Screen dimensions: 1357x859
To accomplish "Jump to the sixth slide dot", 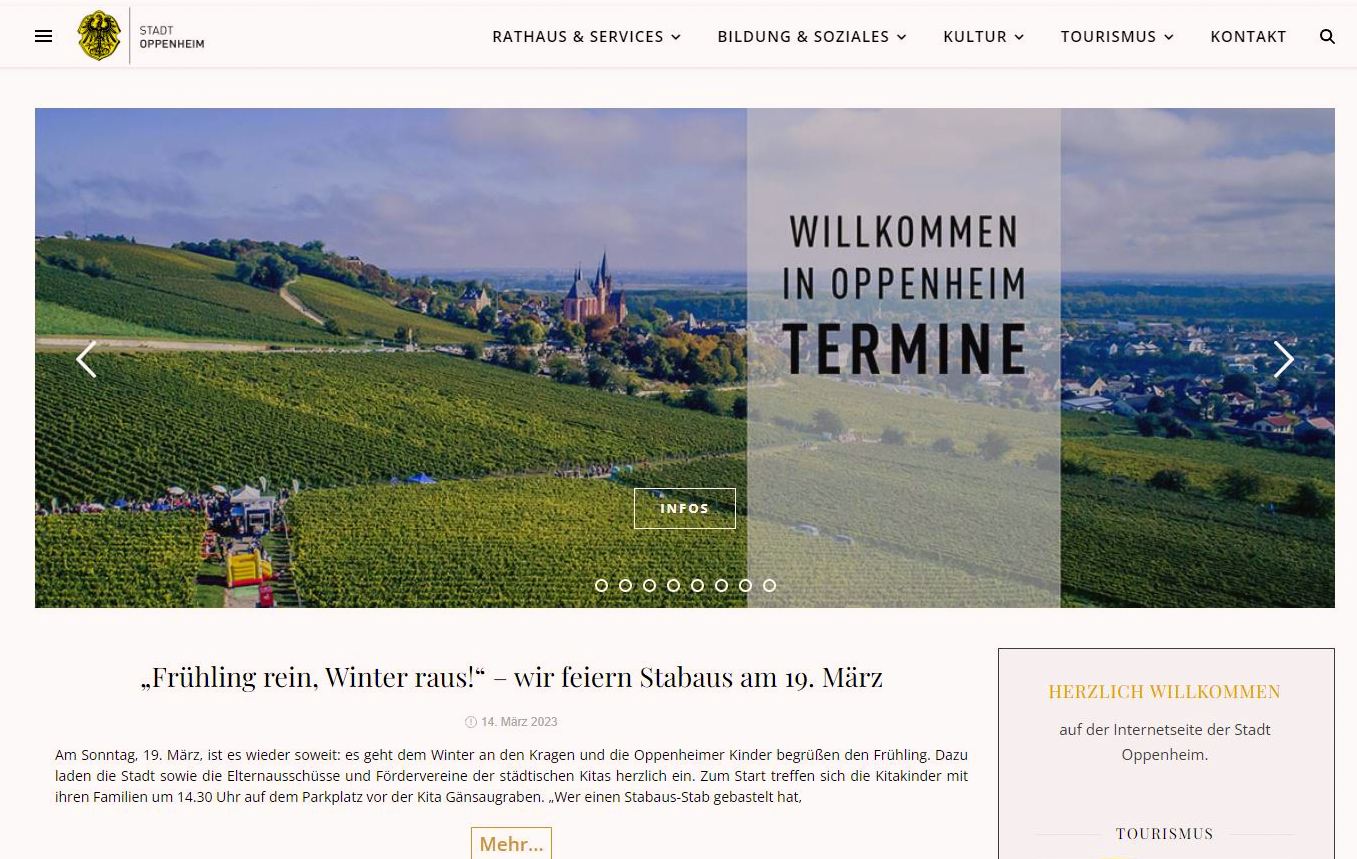I will [x=721, y=585].
